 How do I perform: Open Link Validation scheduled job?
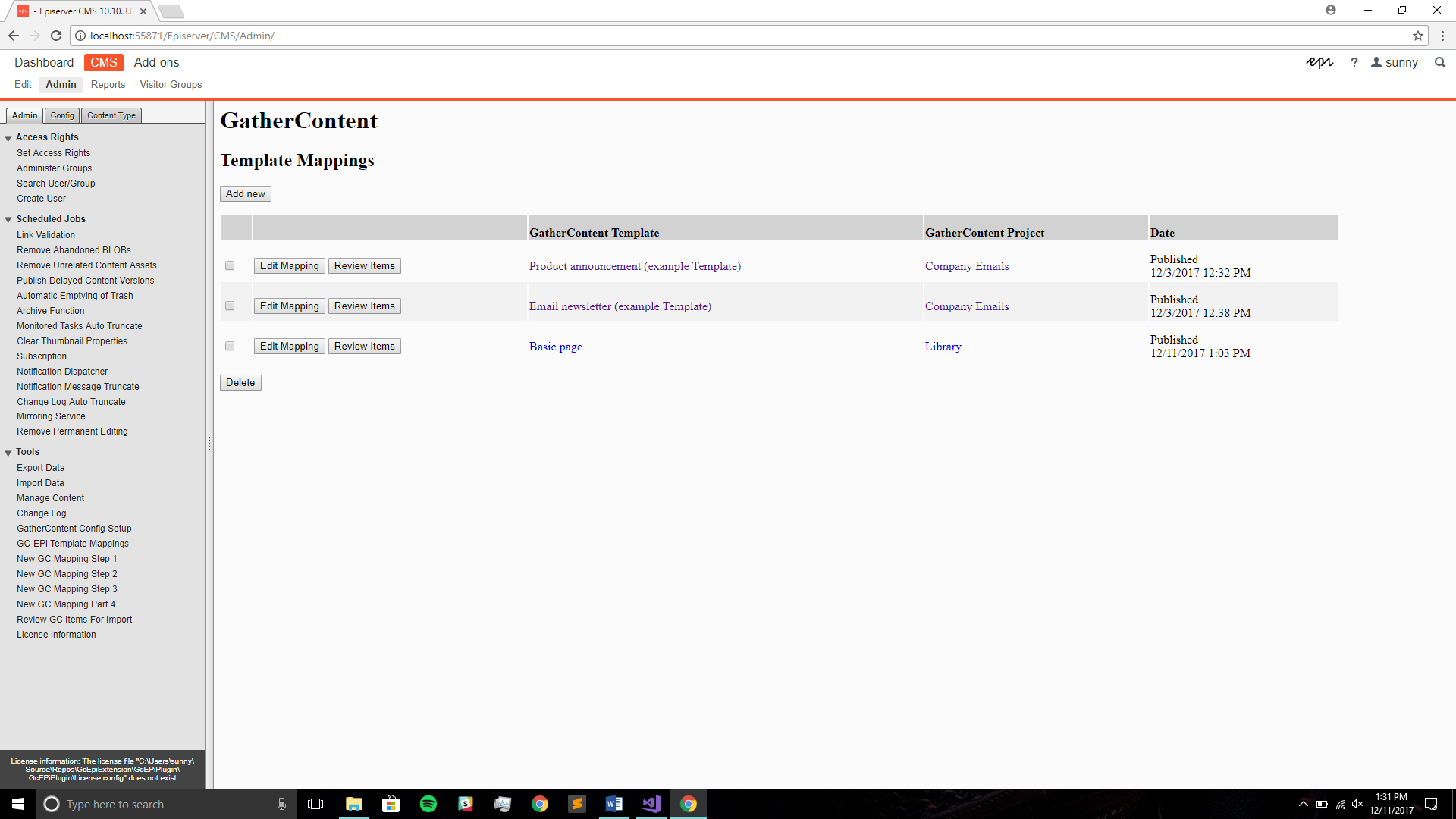pyautogui.click(x=46, y=235)
